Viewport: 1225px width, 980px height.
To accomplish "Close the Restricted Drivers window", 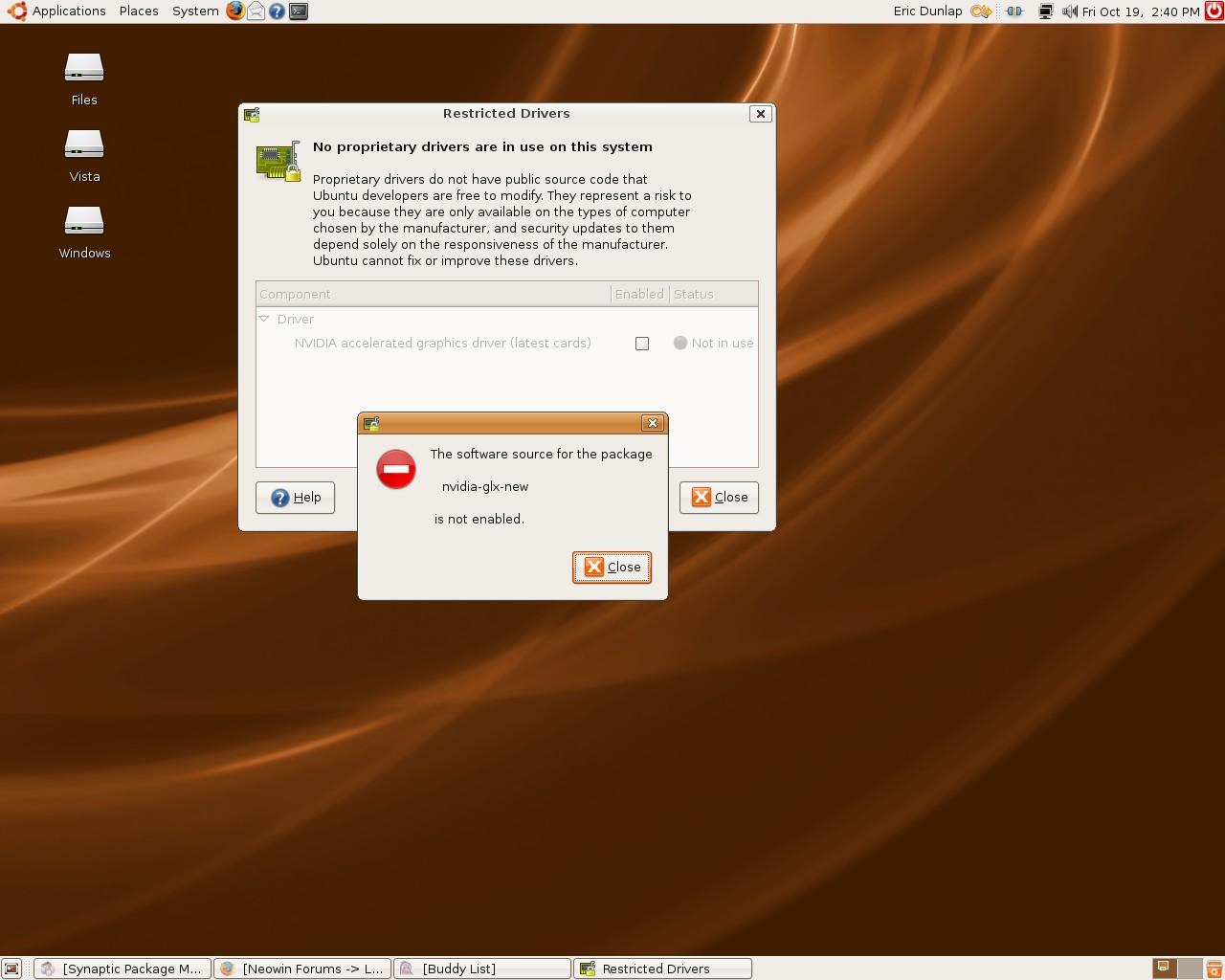I will [x=719, y=497].
